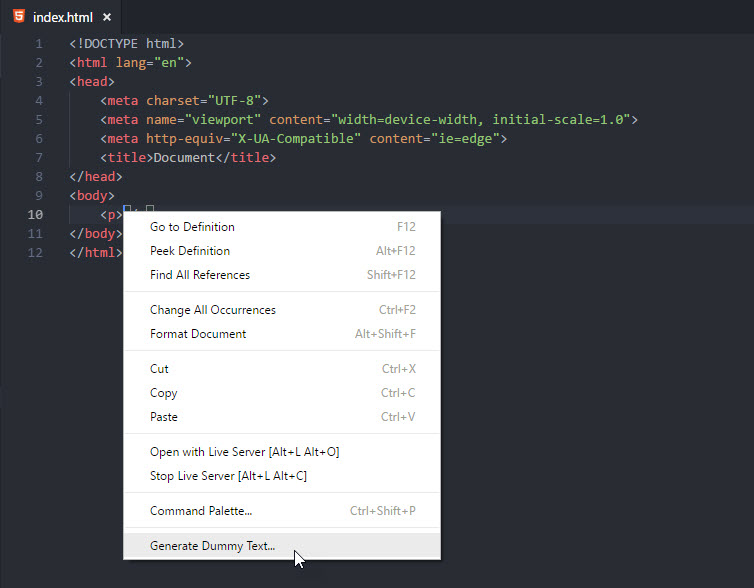Choose Generate Dummy Text...

tap(282, 546)
